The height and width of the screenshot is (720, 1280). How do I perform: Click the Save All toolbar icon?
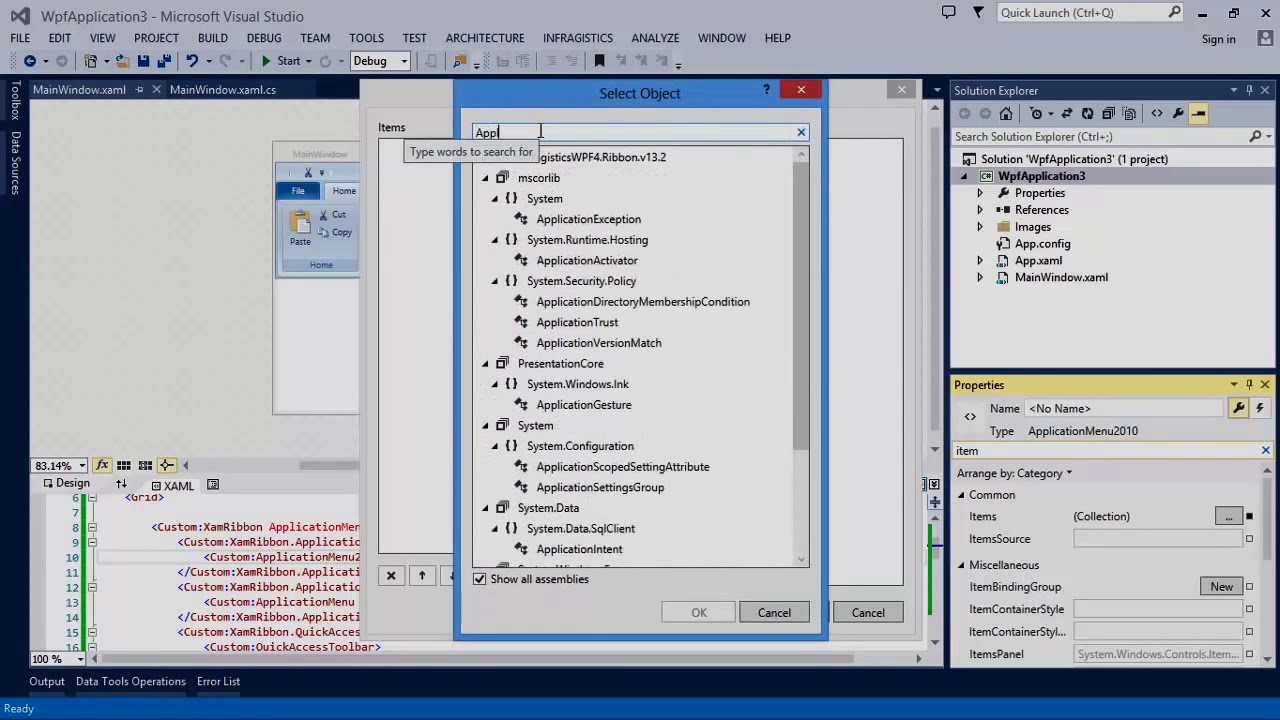[x=164, y=61]
